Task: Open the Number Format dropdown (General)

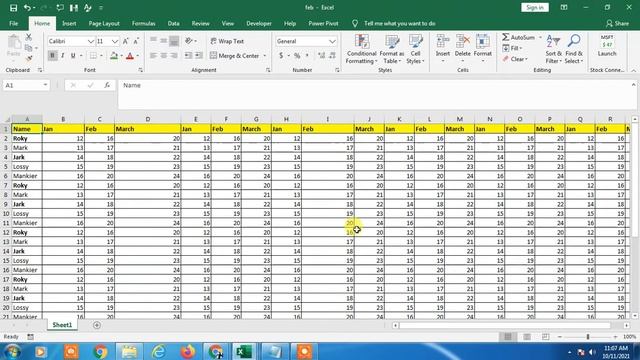Action: coord(332,41)
